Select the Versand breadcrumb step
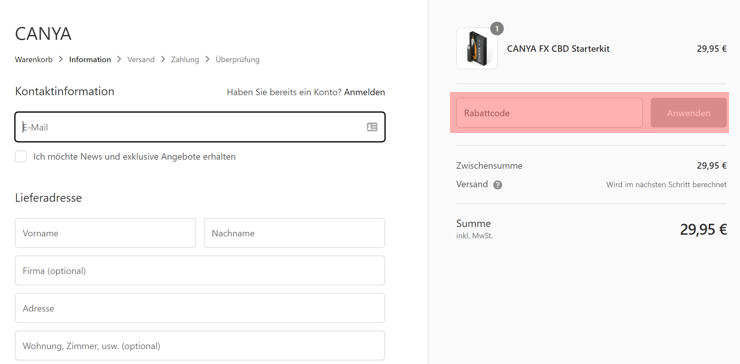Viewport: 740px width, 364px height. pos(141,59)
